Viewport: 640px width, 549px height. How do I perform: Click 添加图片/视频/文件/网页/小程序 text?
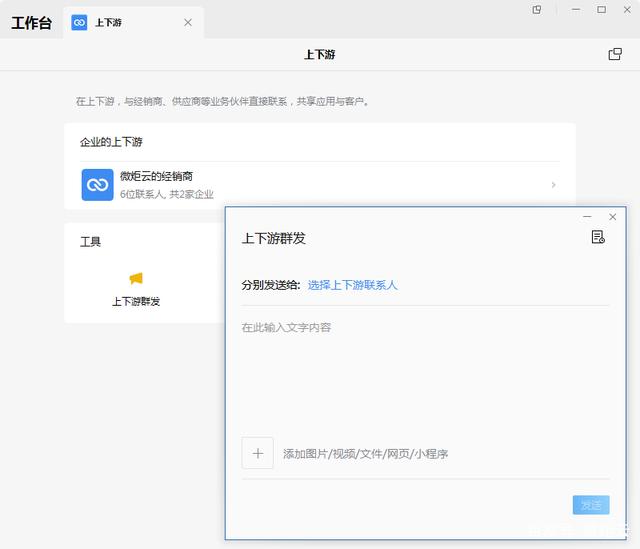pos(365,454)
